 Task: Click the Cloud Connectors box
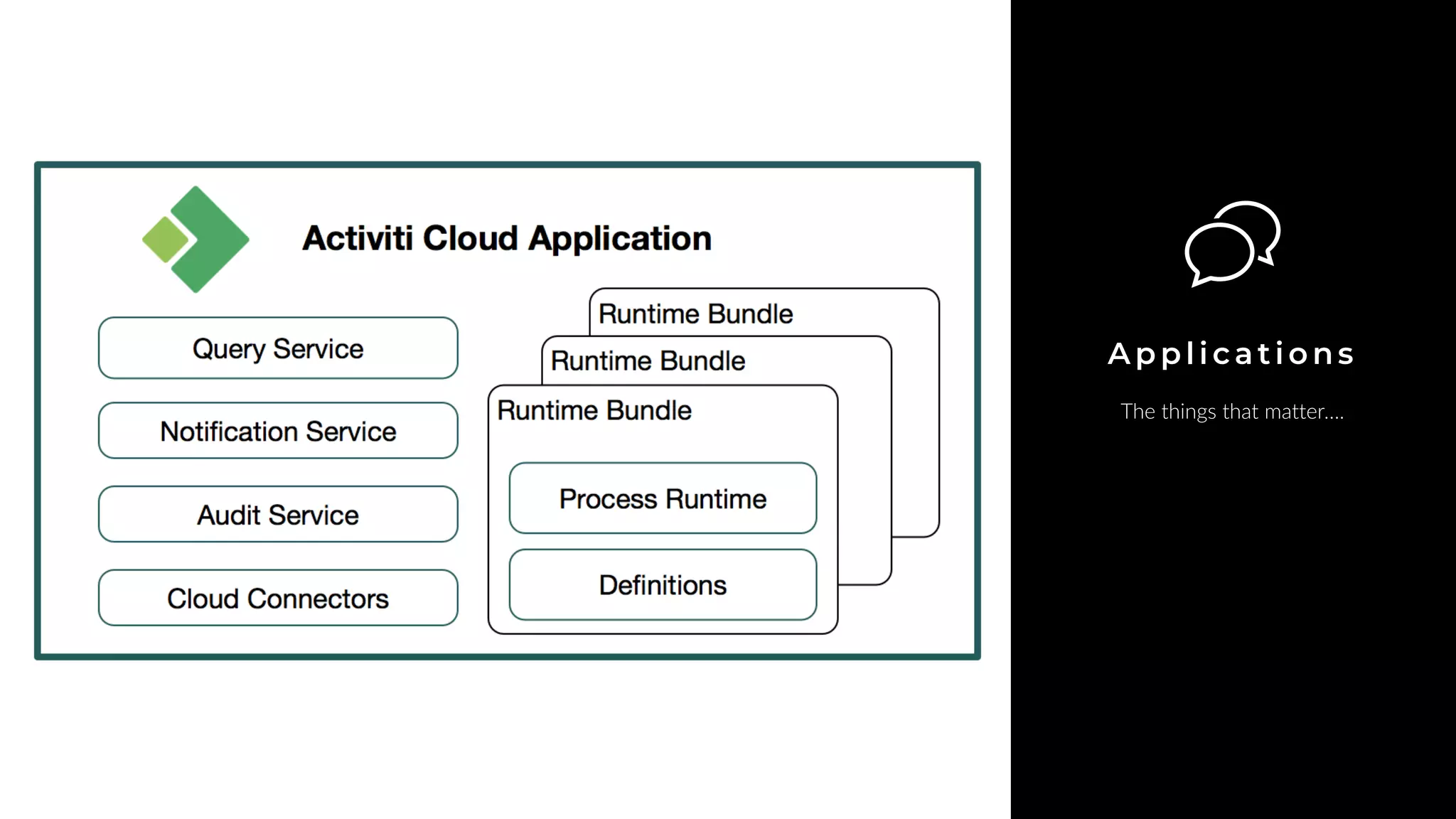pyautogui.click(x=278, y=599)
